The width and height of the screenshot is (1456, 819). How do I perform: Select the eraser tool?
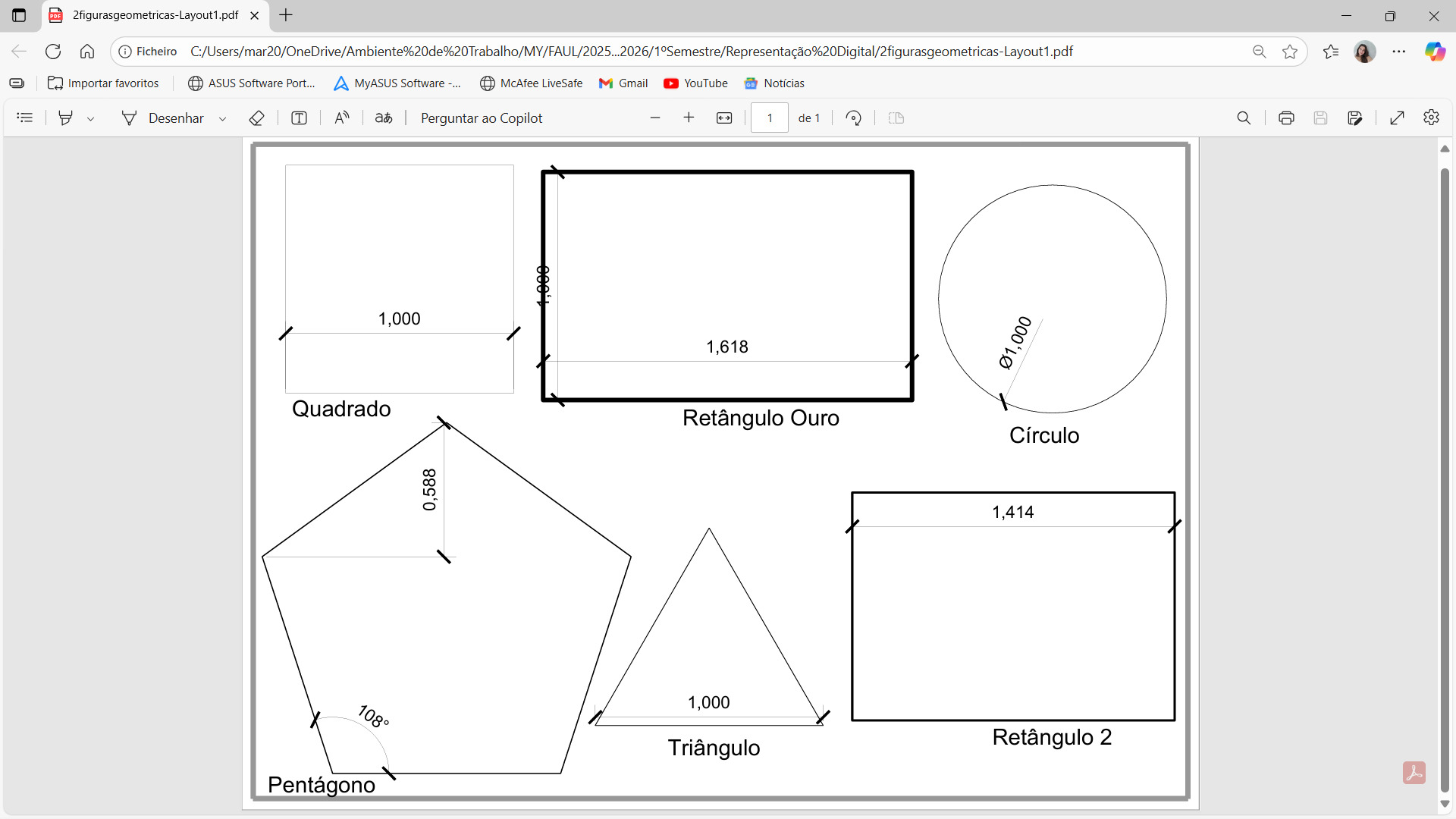pos(256,118)
